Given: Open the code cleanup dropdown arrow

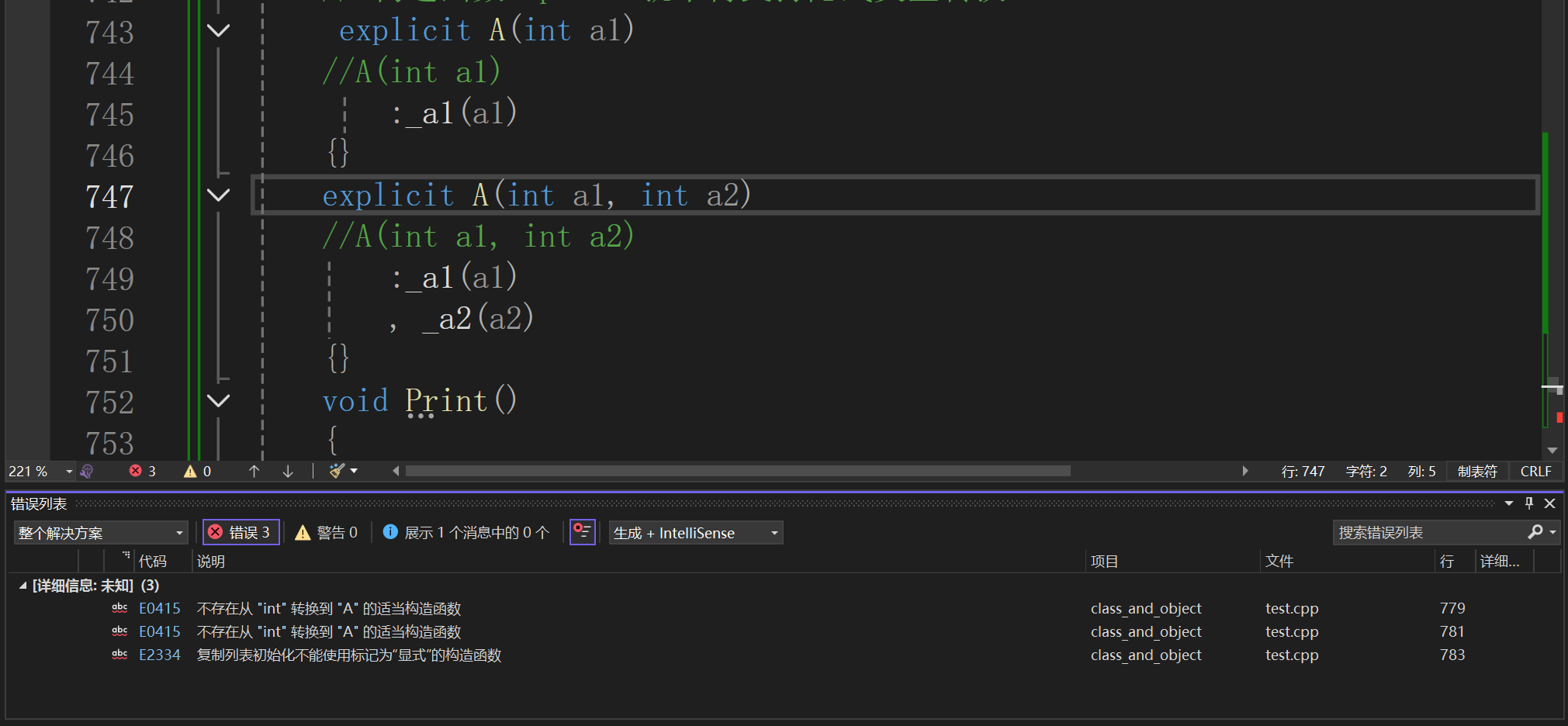Looking at the screenshot, I should coord(354,471).
